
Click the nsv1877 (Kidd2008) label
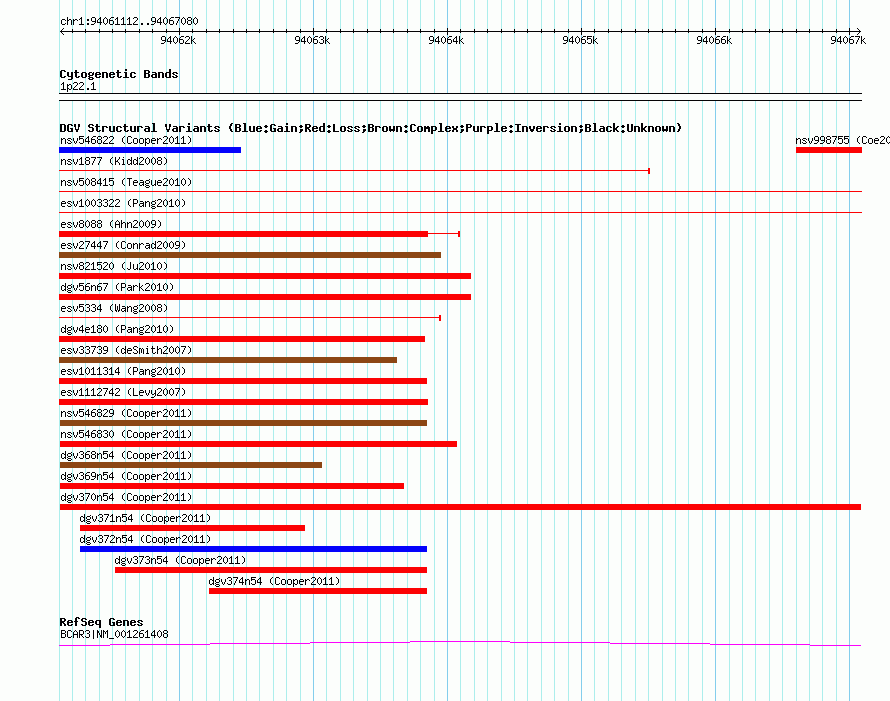[114, 161]
